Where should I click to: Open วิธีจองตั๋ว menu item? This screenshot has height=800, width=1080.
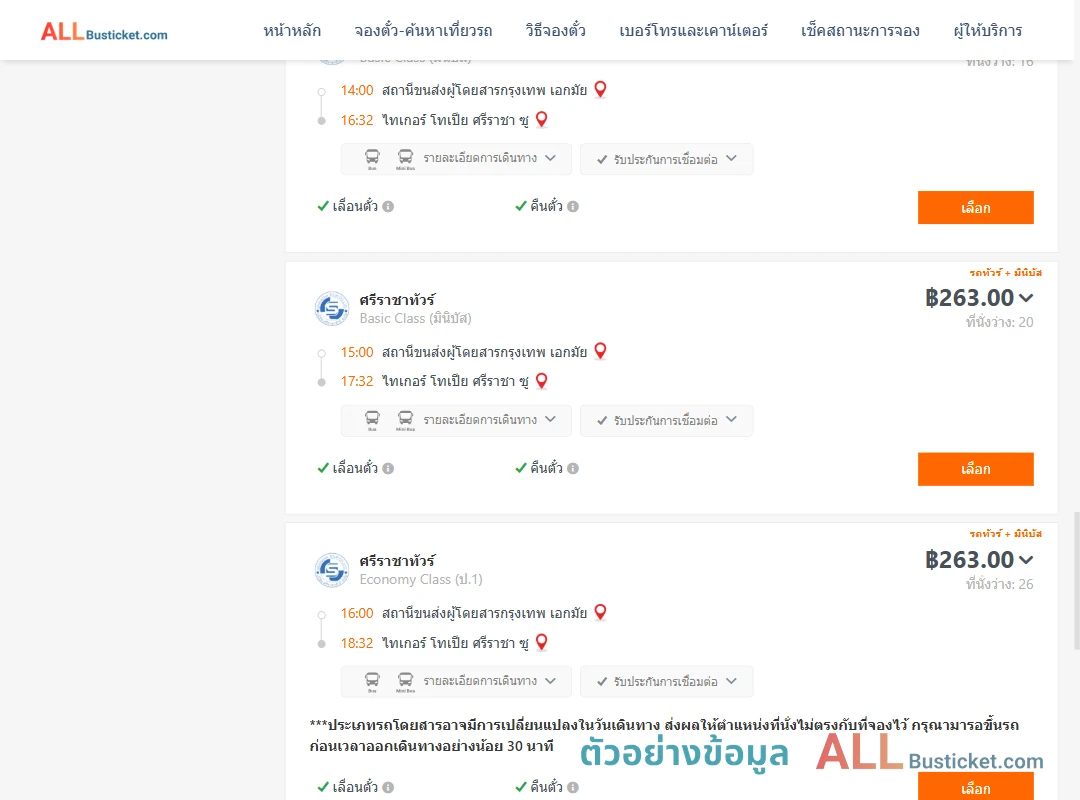[555, 31]
